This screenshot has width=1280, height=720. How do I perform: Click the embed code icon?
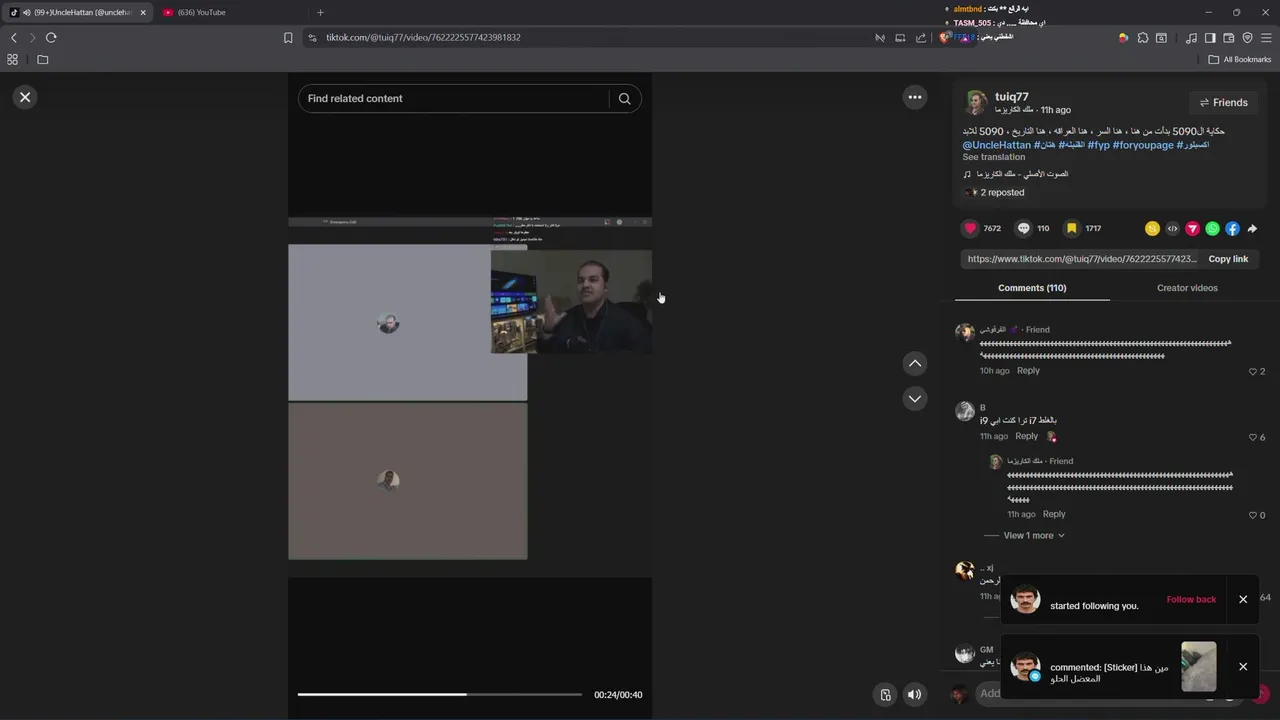coord(1172,228)
